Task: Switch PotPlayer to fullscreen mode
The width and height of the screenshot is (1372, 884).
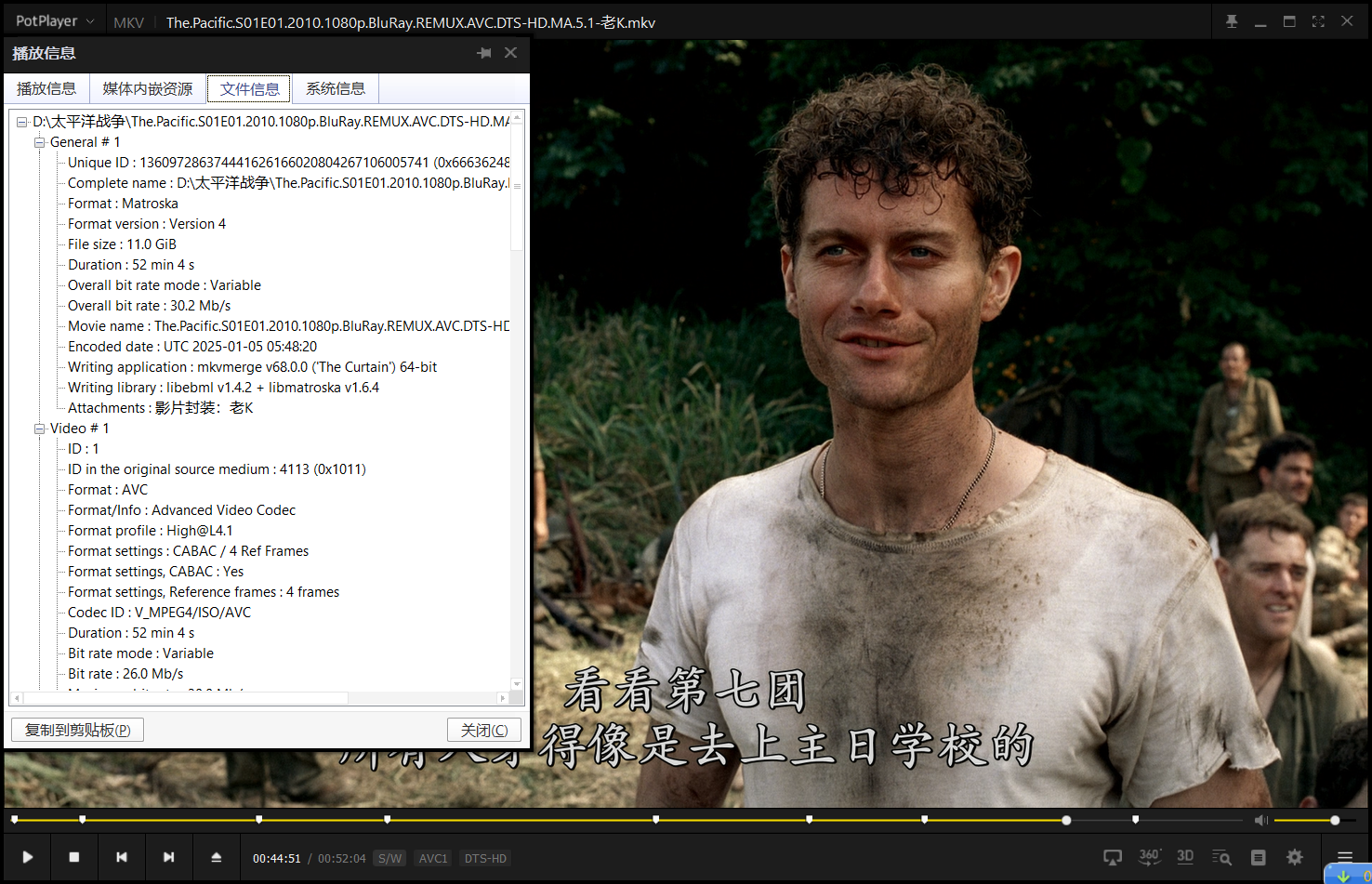Action: tap(1318, 21)
